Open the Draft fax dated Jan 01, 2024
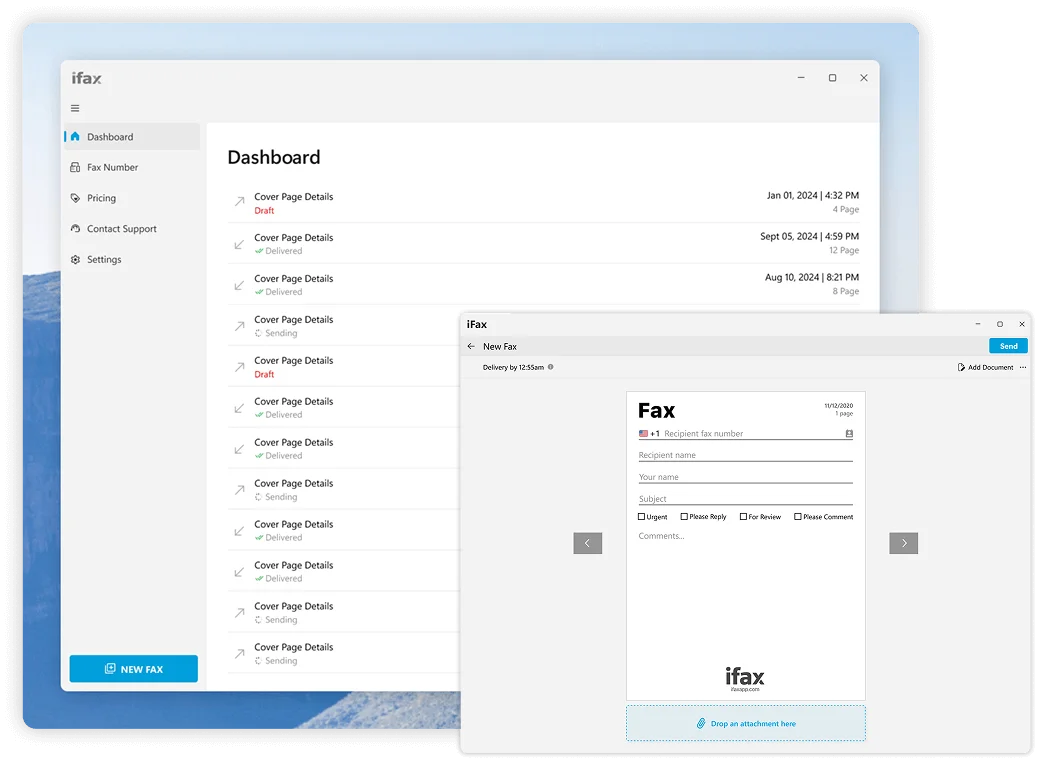This screenshot has height=759, width=1037. click(544, 202)
